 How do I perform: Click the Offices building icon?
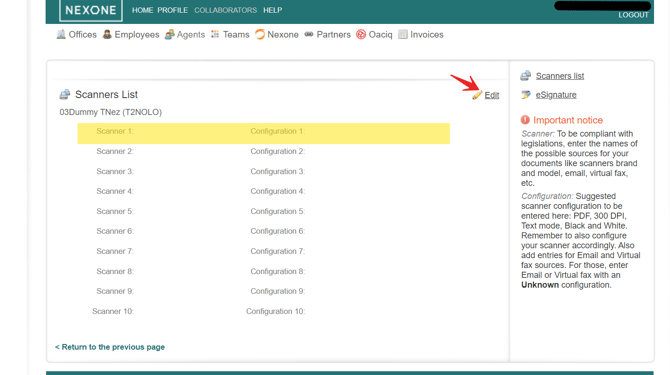(x=61, y=34)
